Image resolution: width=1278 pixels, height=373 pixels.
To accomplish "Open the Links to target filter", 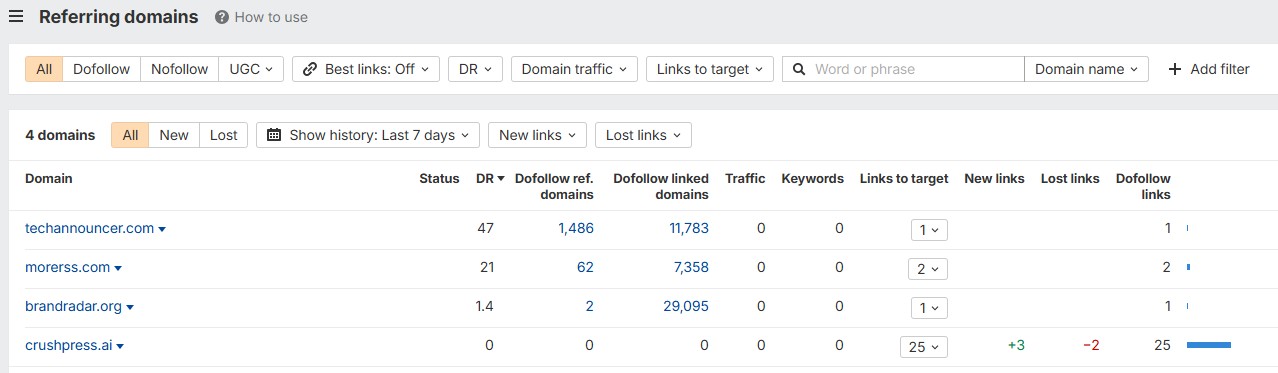I will 709,69.
